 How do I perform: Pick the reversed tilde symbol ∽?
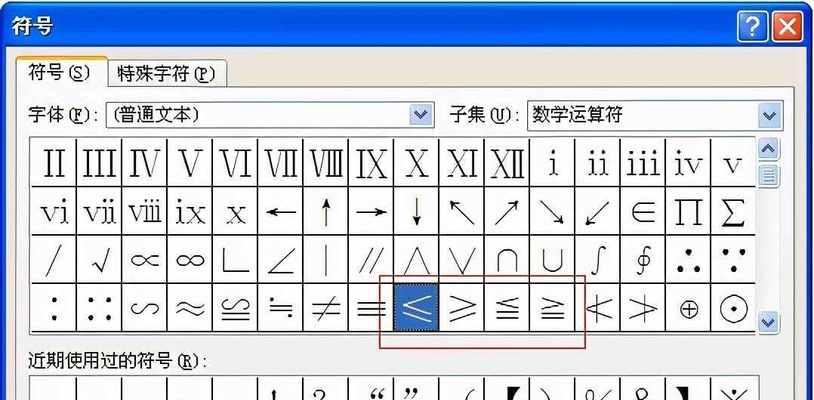click(x=144, y=308)
